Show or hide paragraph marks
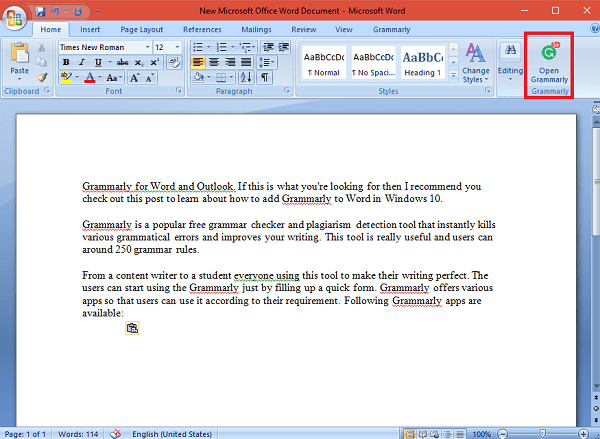 click(x=264, y=78)
